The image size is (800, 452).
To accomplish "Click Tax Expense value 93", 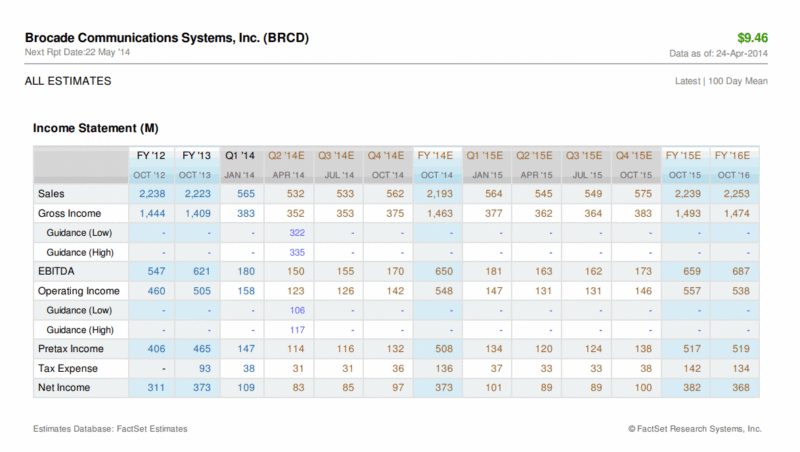I will pyautogui.click(x=205, y=368).
